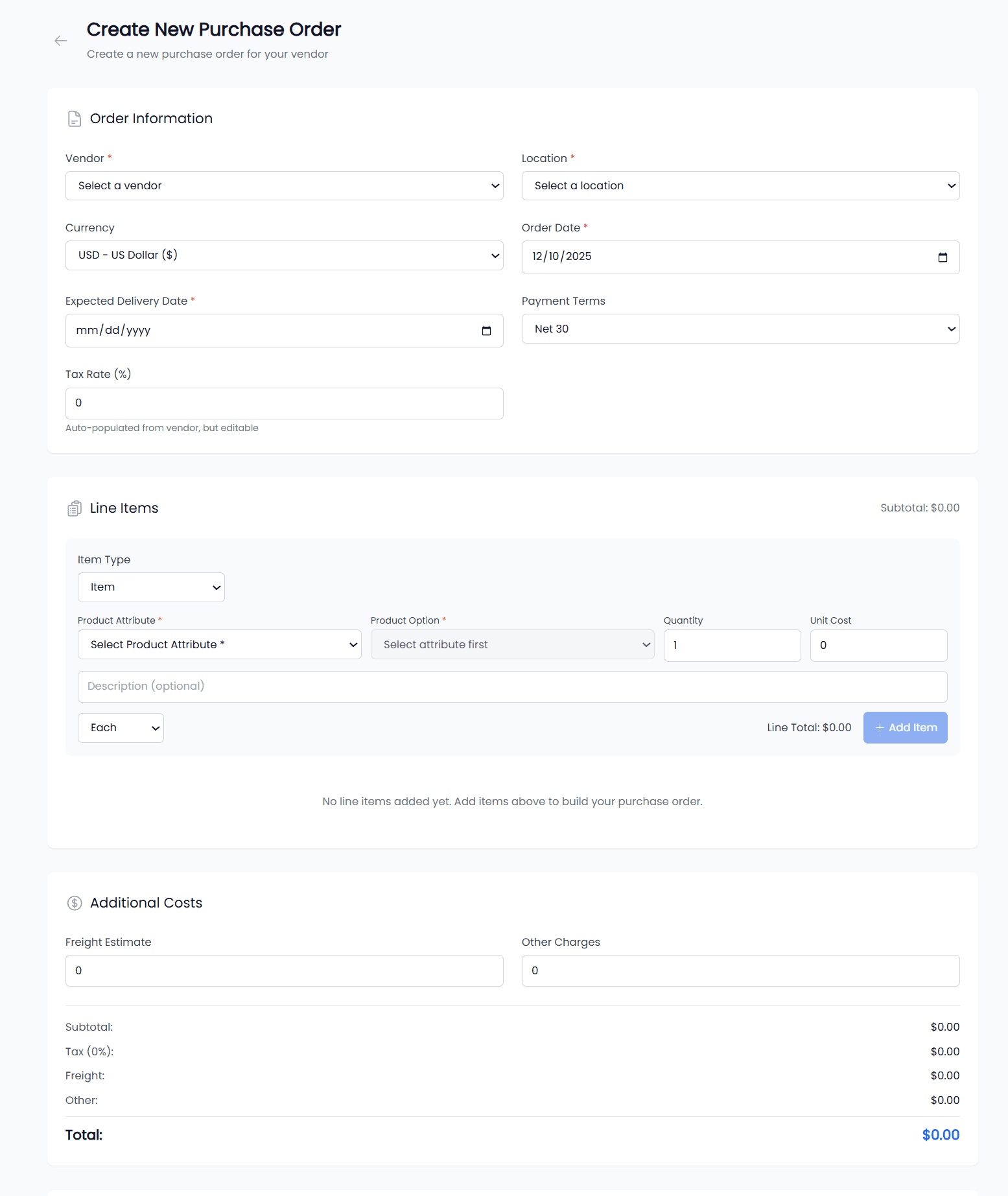Open the Order Date calendar picker icon
Screen dimensions: 1008x1196
coord(943,257)
